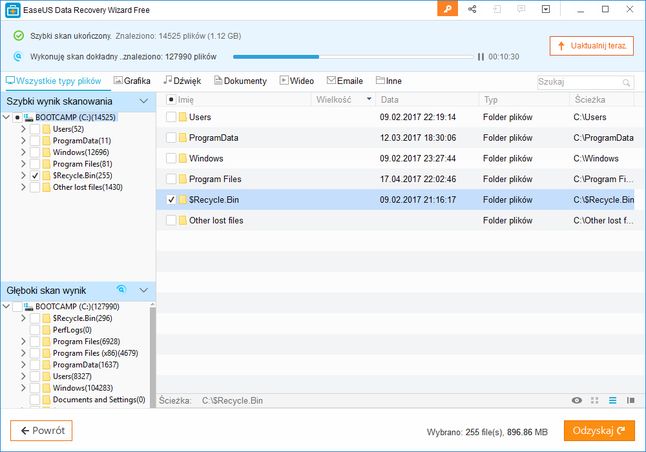Expand the Windows(12696) tree node

[23, 152]
